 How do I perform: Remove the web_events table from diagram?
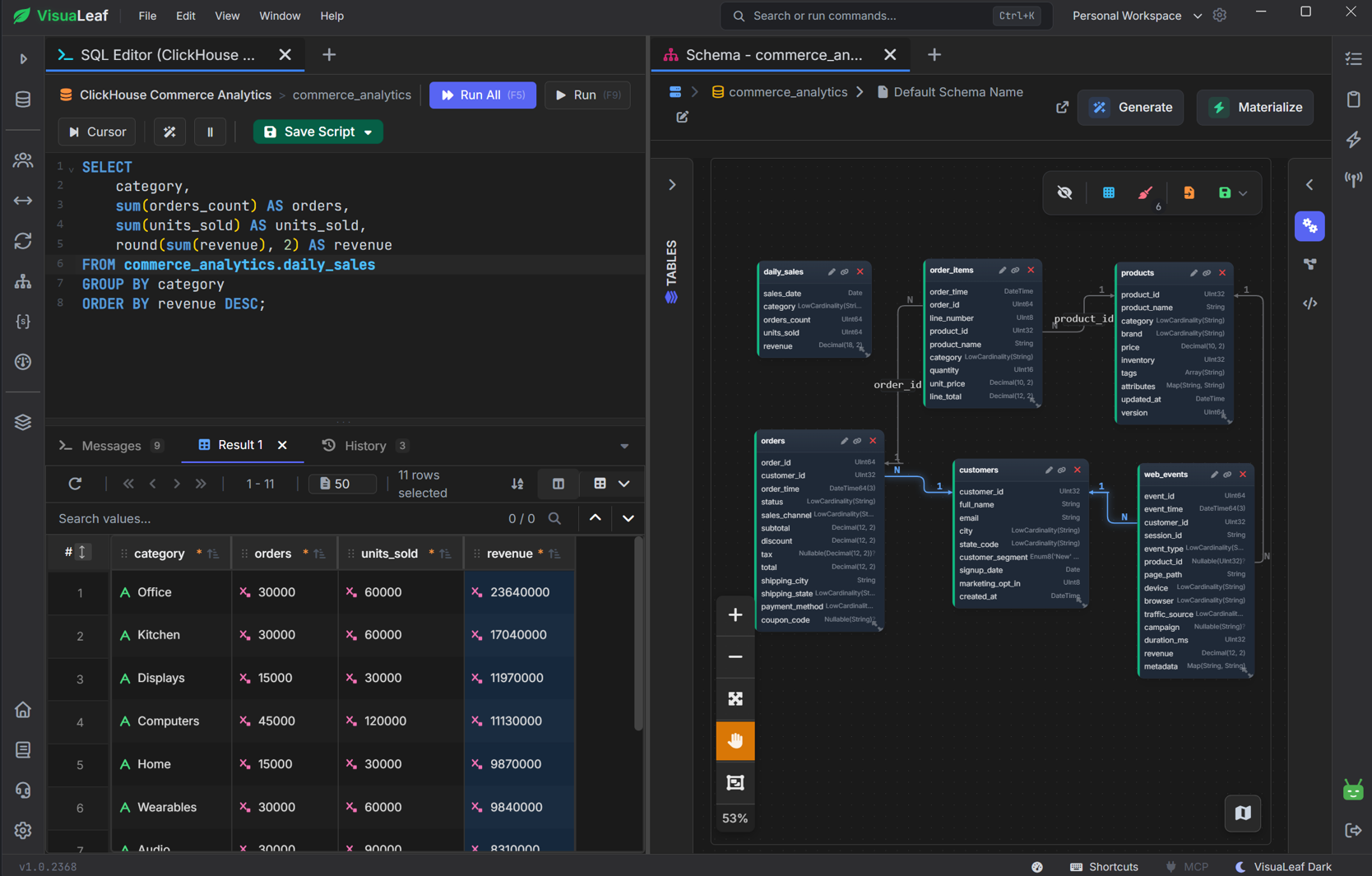1243,475
